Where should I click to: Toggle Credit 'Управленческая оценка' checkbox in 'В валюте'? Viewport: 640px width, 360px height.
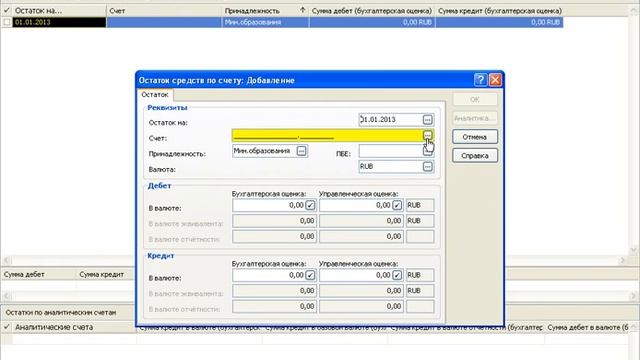pos(397,276)
